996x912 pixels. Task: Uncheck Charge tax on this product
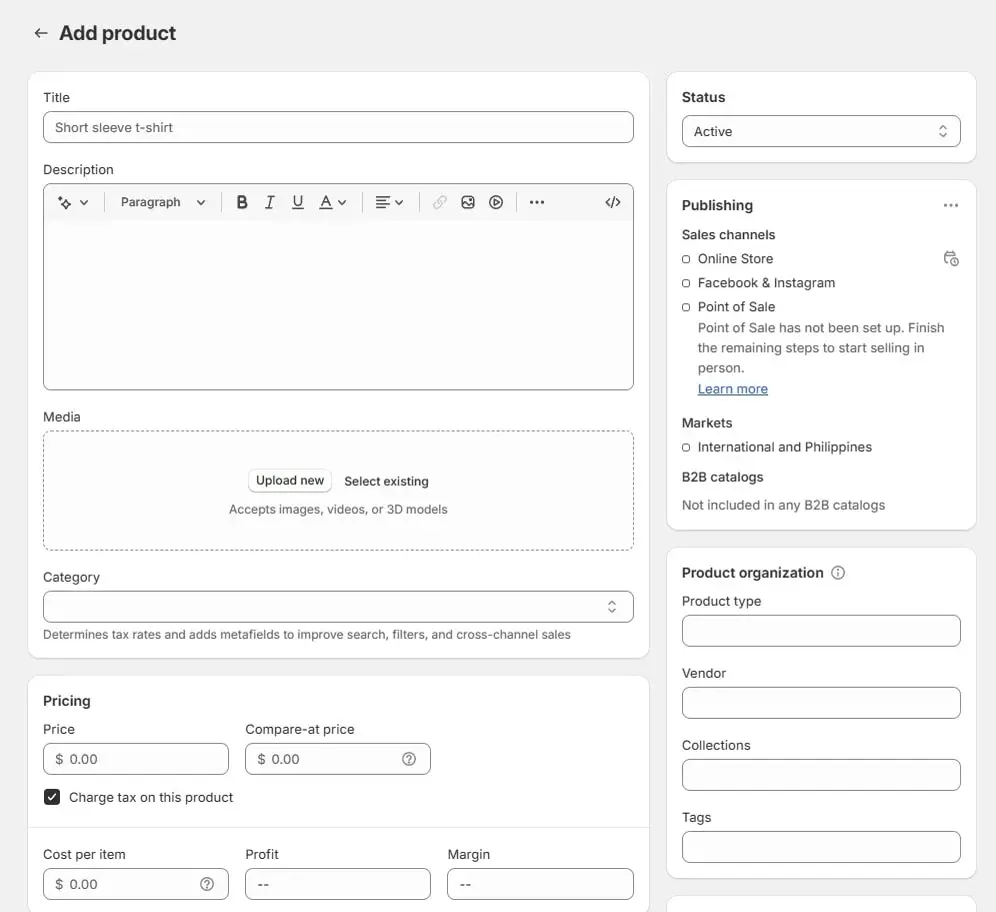(52, 797)
